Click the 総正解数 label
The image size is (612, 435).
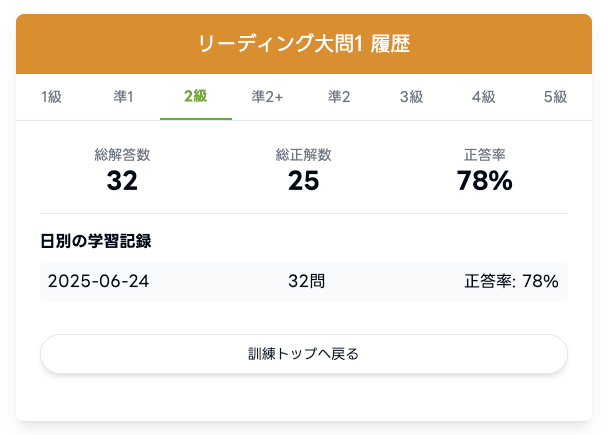tap(304, 155)
